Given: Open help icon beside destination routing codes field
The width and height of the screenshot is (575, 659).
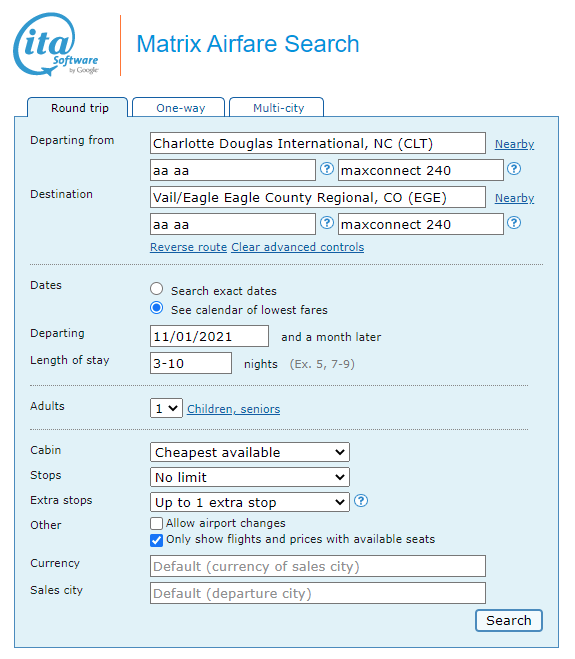Looking at the screenshot, I should 327,223.
